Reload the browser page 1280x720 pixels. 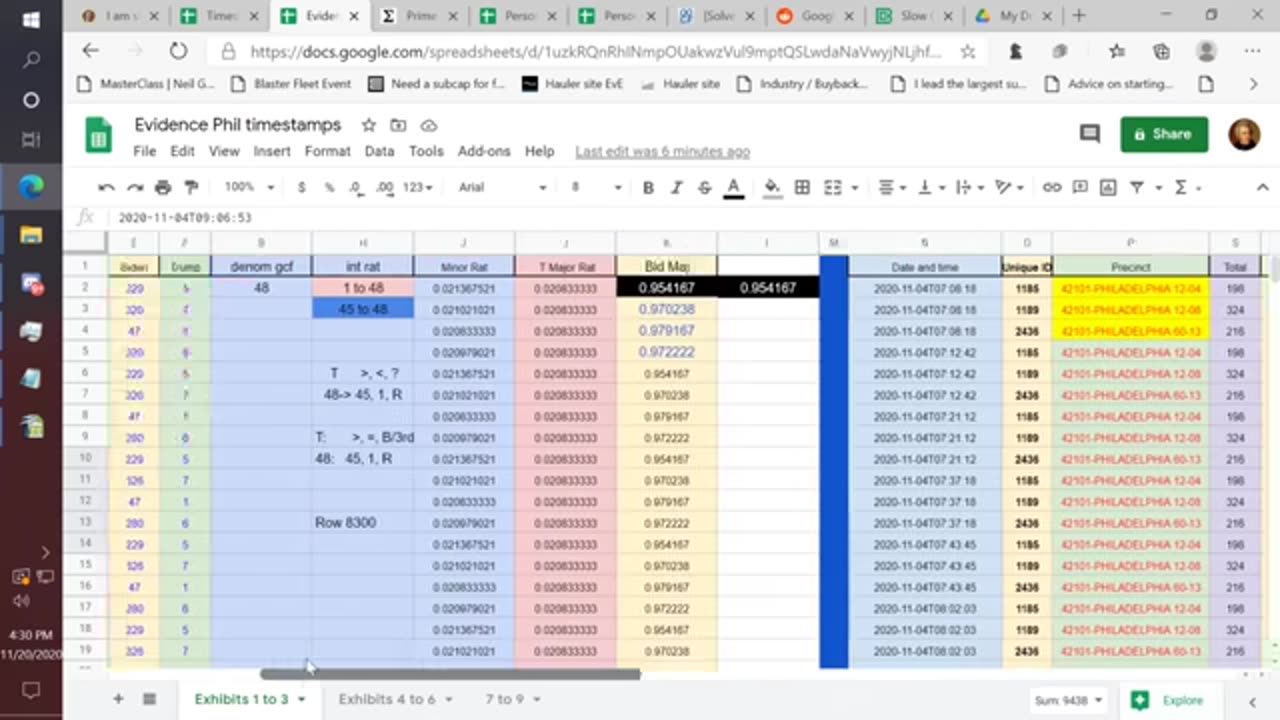(178, 51)
